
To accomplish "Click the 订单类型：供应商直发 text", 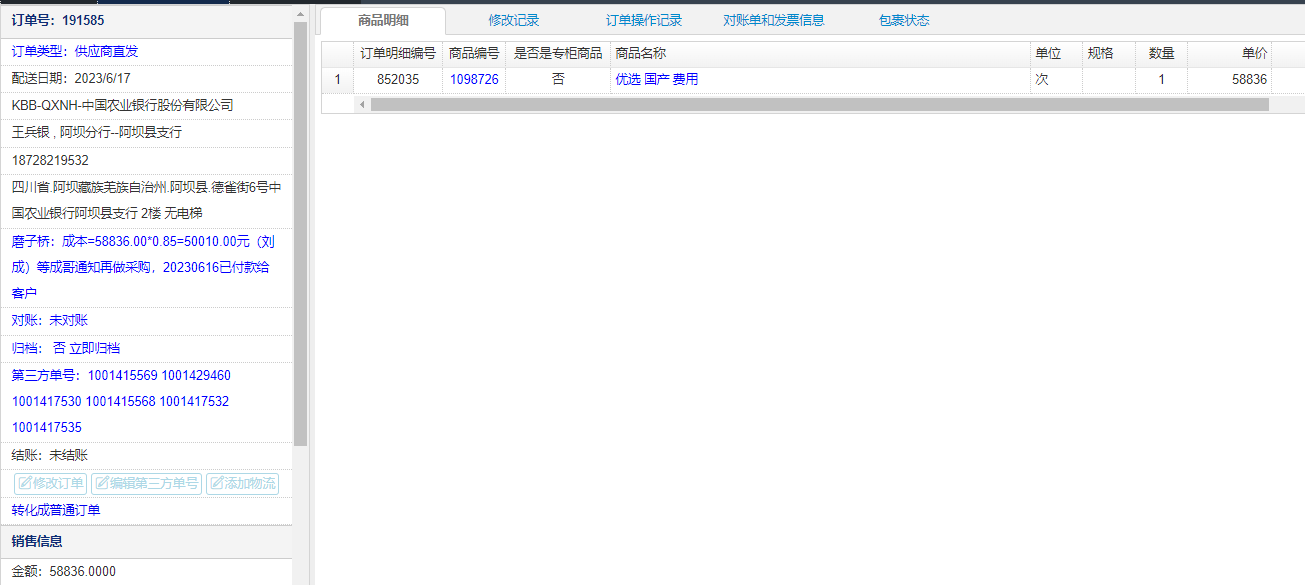I will tap(75, 51).
